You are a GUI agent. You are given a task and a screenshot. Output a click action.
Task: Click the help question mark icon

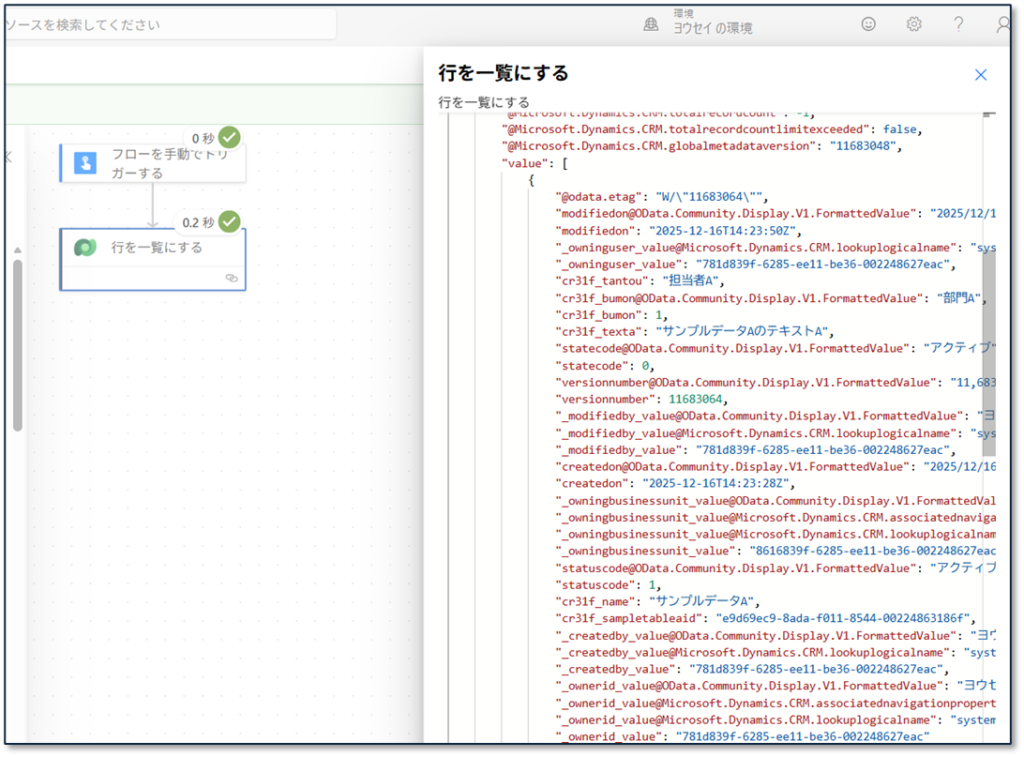click(x=958, y=24)
